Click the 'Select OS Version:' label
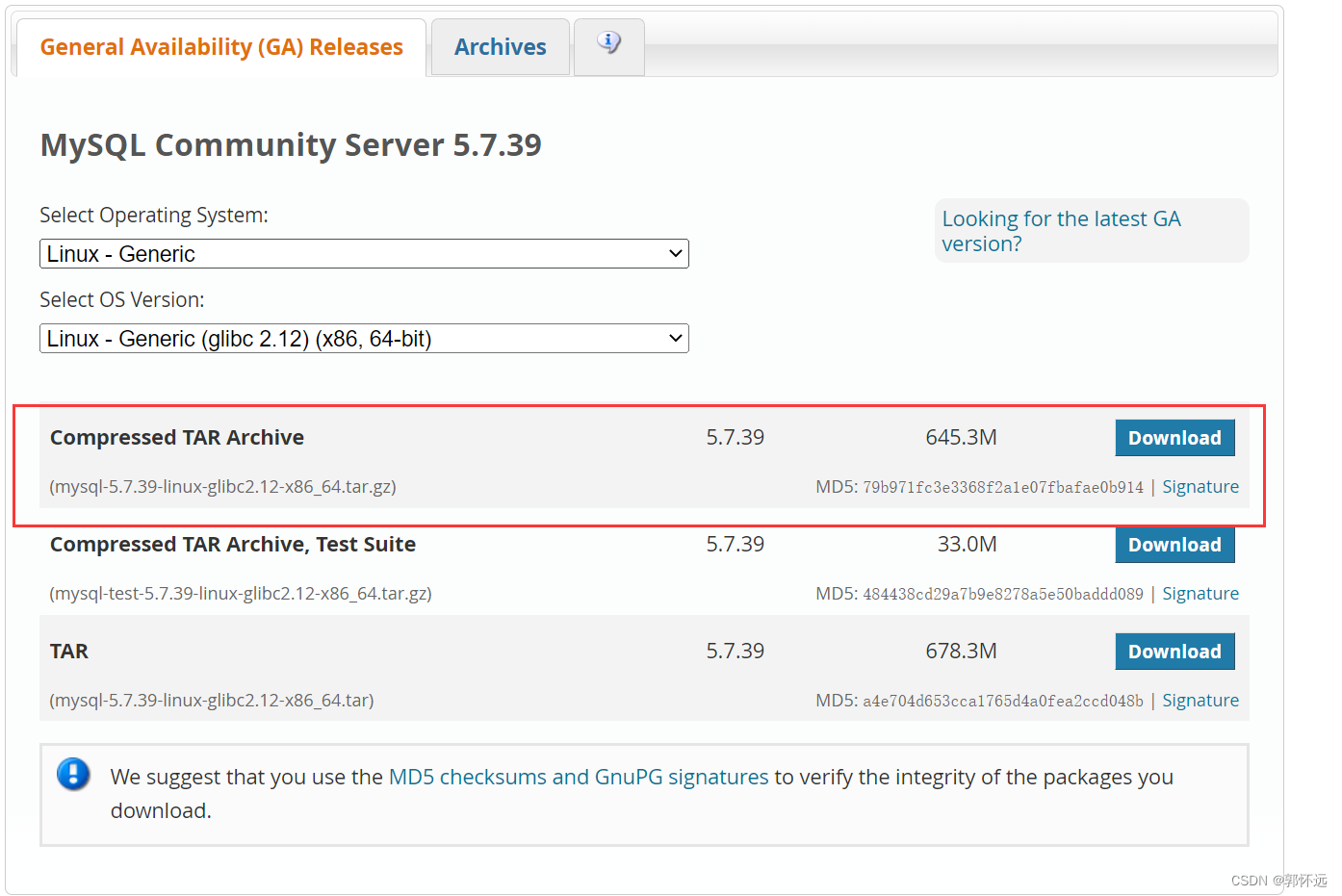Image resolution: width=1342 pixels, height=896 pixels. tap(122, 300)
